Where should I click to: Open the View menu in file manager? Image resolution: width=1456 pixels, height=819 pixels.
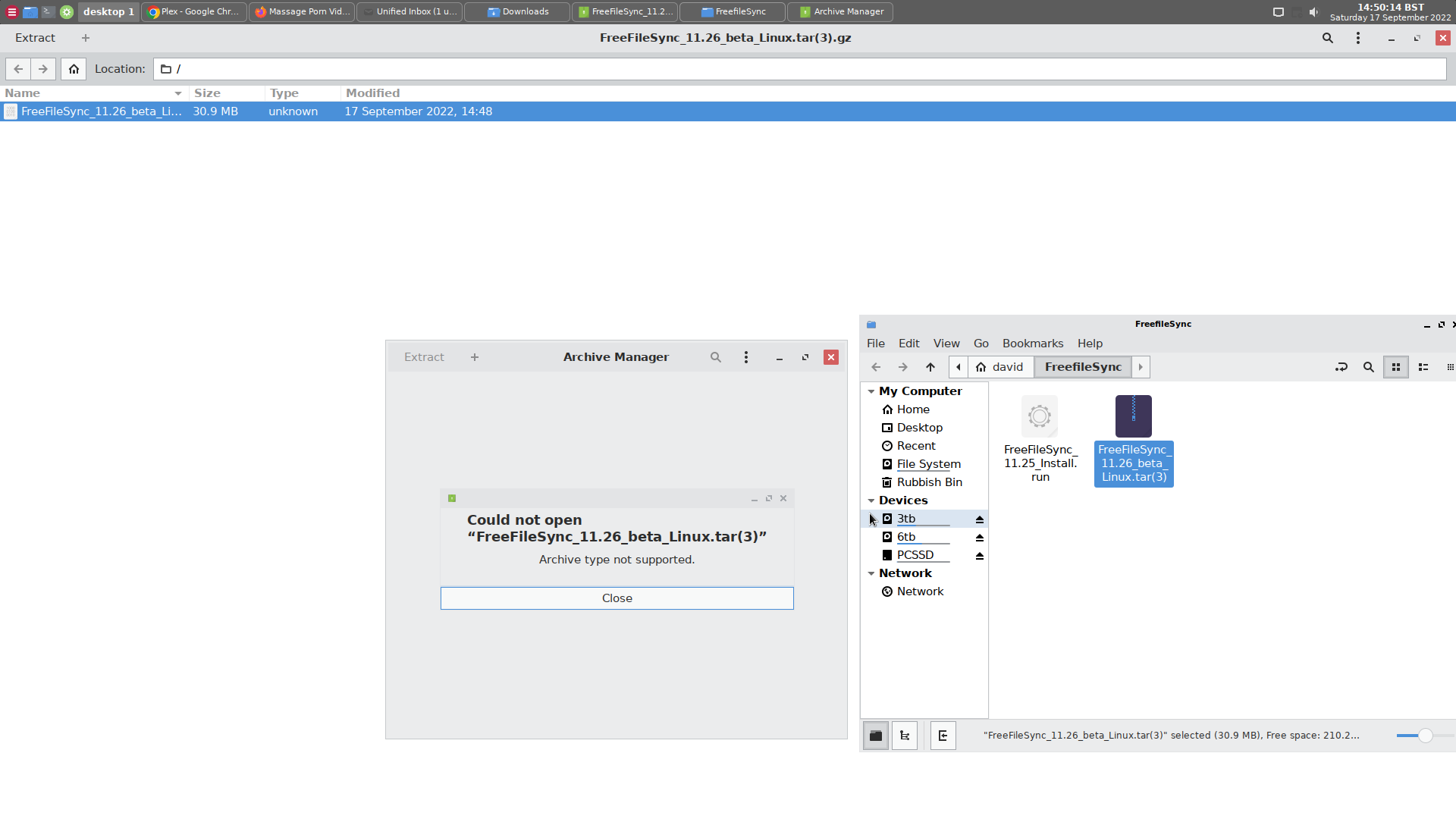click(x=946, y=344)
